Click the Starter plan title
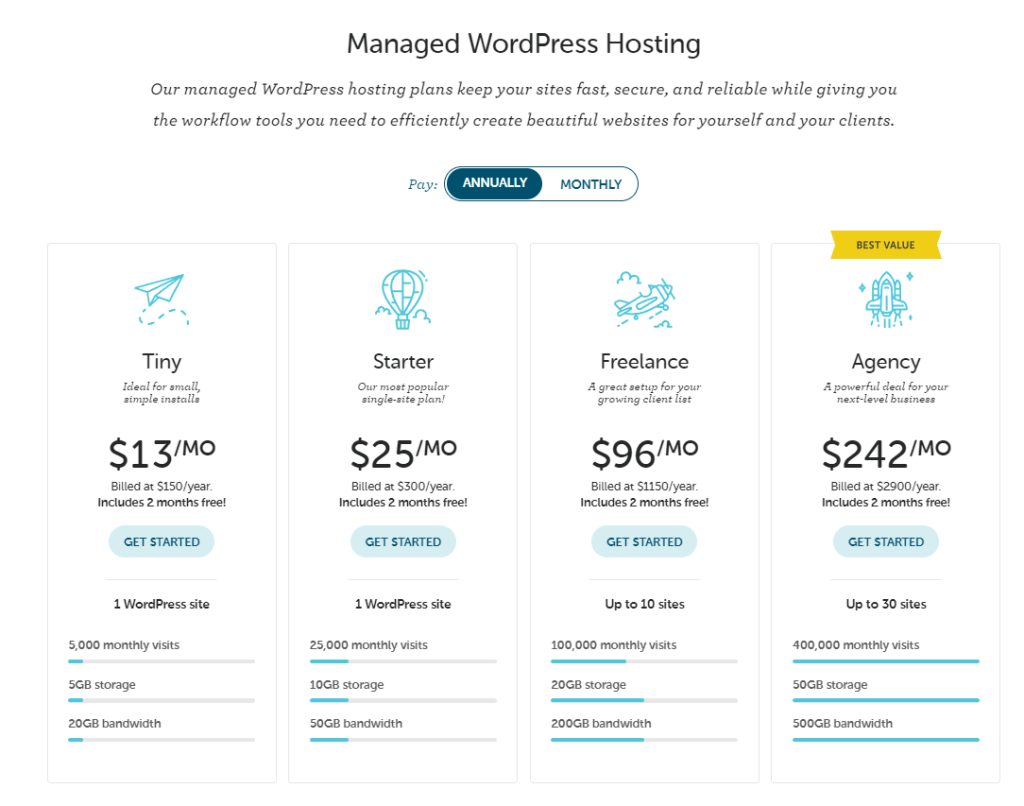The image size is (1024, 806). coord(402,361)
